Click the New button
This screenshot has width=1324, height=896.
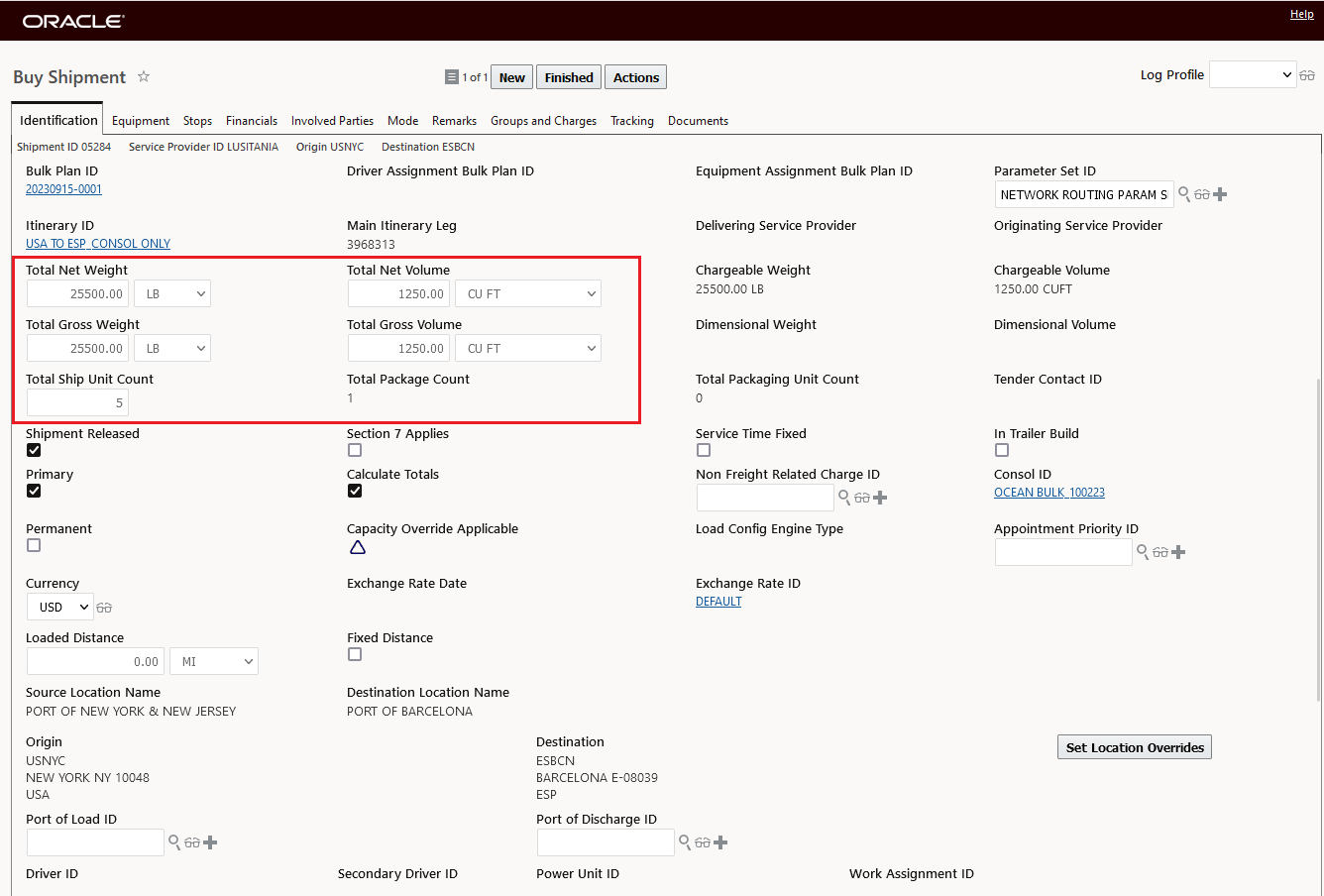click(x=512, y=77)
